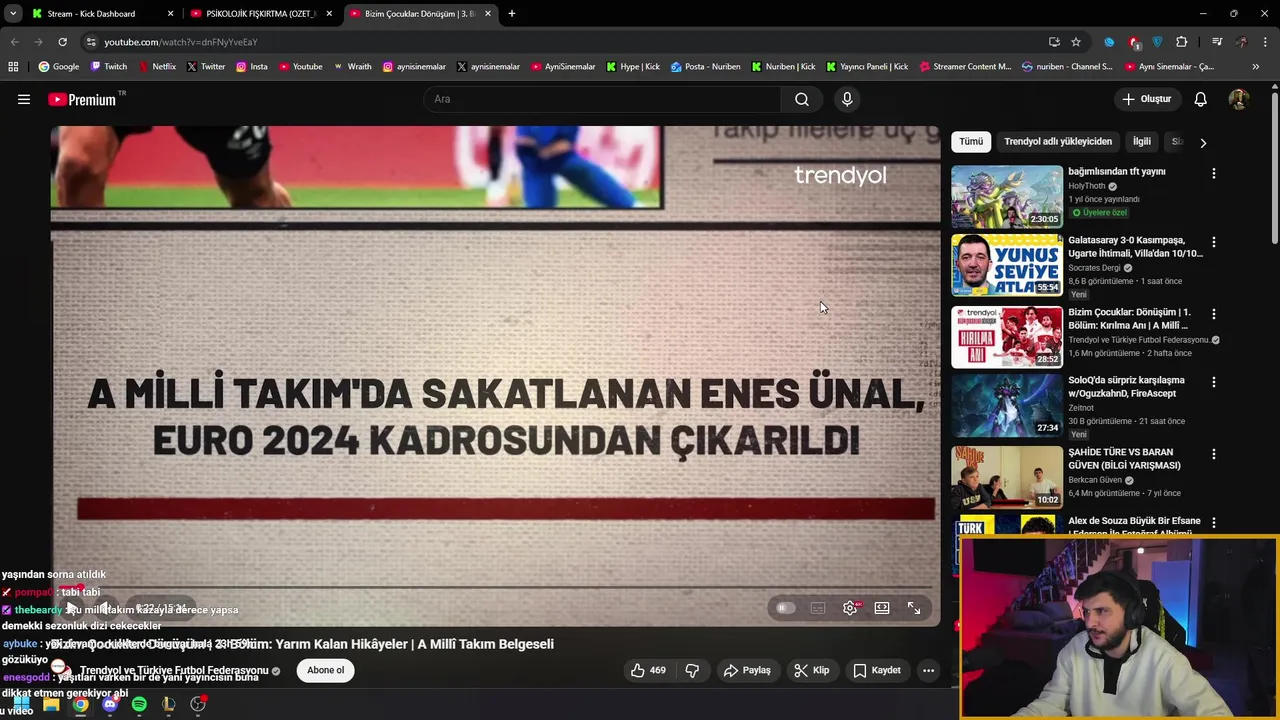Viewport: 1280px width, 720px height.
Task: Open options for Bizim Çocuklar 1. Bölüm video
Action: [1214, 314]
